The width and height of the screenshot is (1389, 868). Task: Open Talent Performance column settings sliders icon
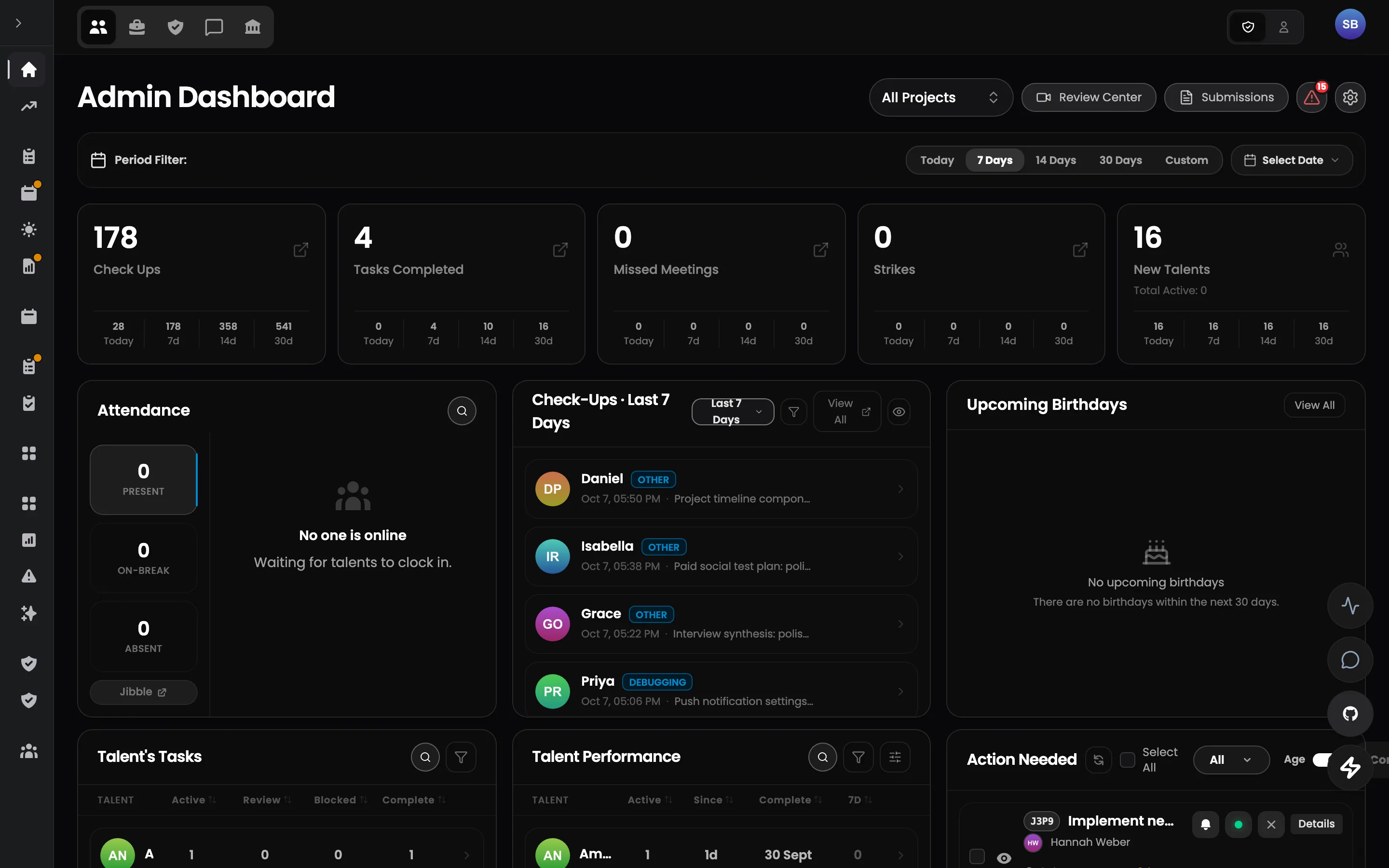point(895,757)
